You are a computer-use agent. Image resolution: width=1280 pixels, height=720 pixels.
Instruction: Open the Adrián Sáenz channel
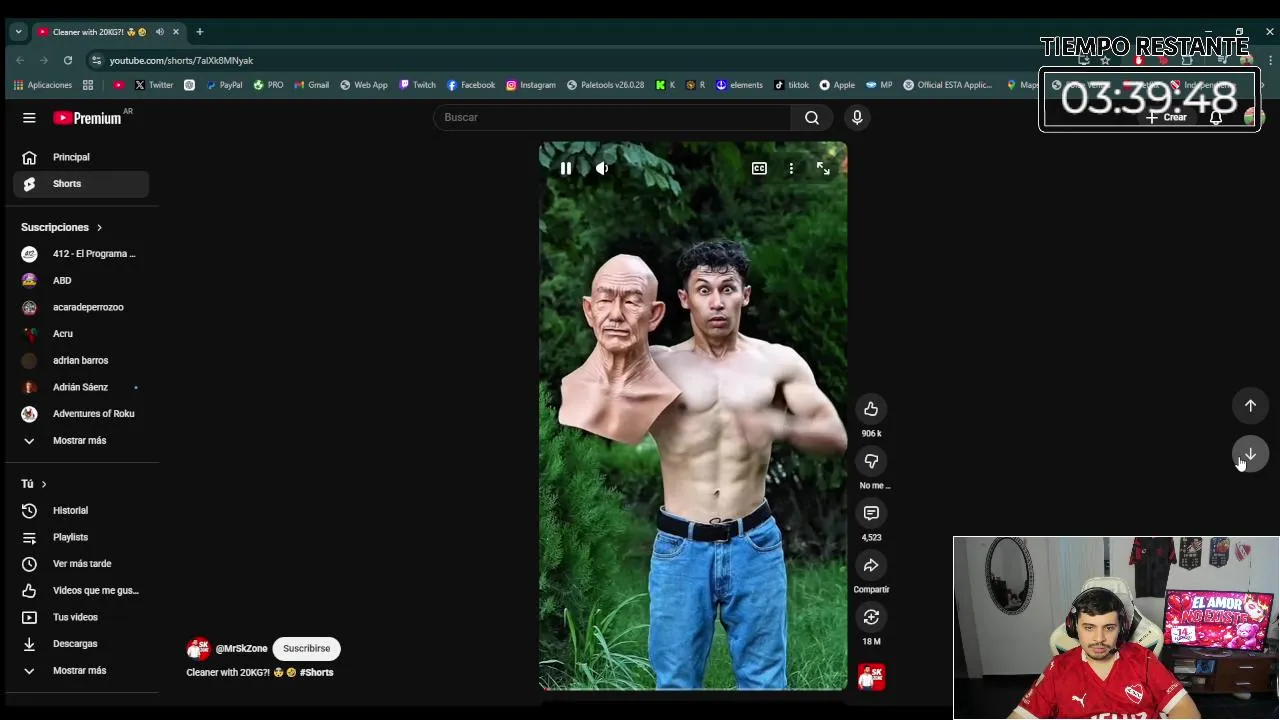81,387
